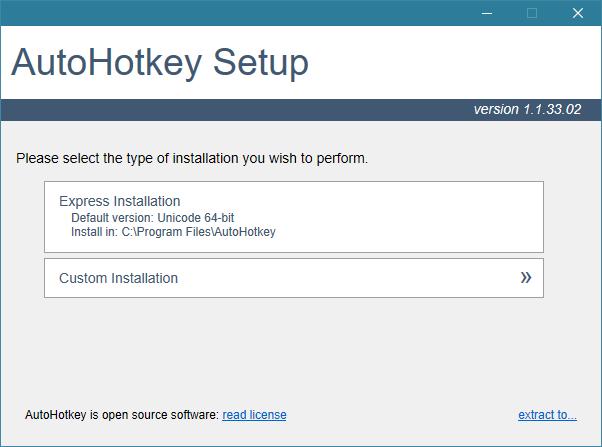Minimize the setup window
The width and height of the screenshot is (602, 447).
click(x=486, y=13)
